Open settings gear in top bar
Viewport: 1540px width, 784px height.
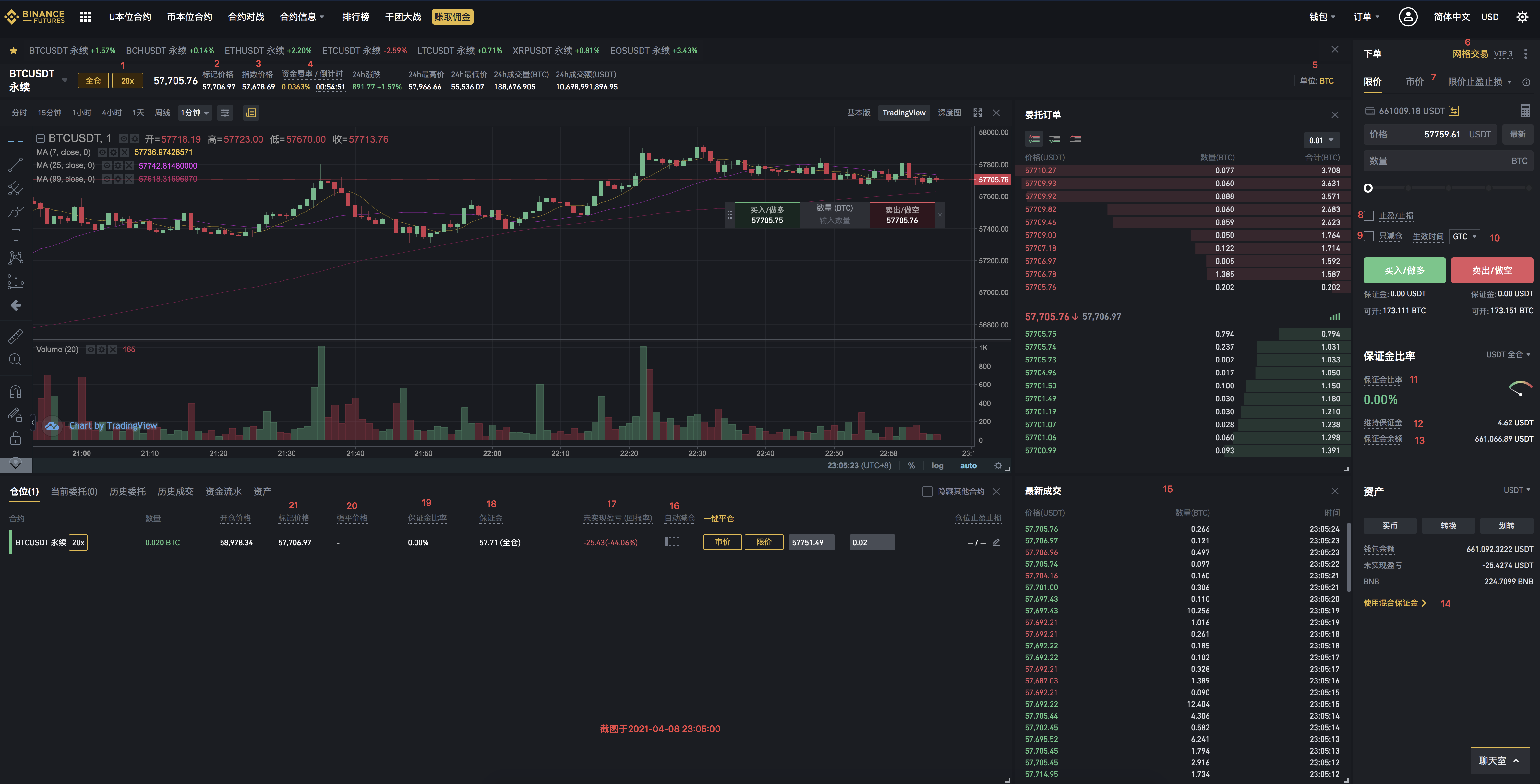click(1522, 17)
